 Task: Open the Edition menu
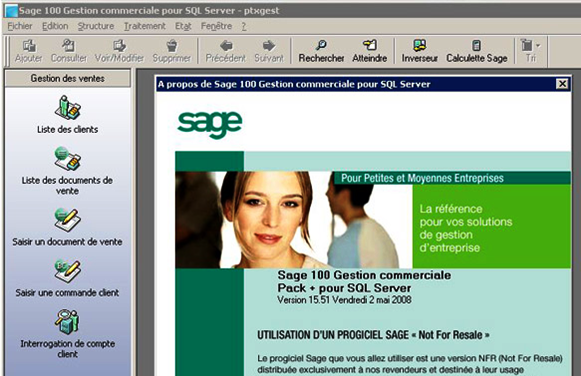55,26
